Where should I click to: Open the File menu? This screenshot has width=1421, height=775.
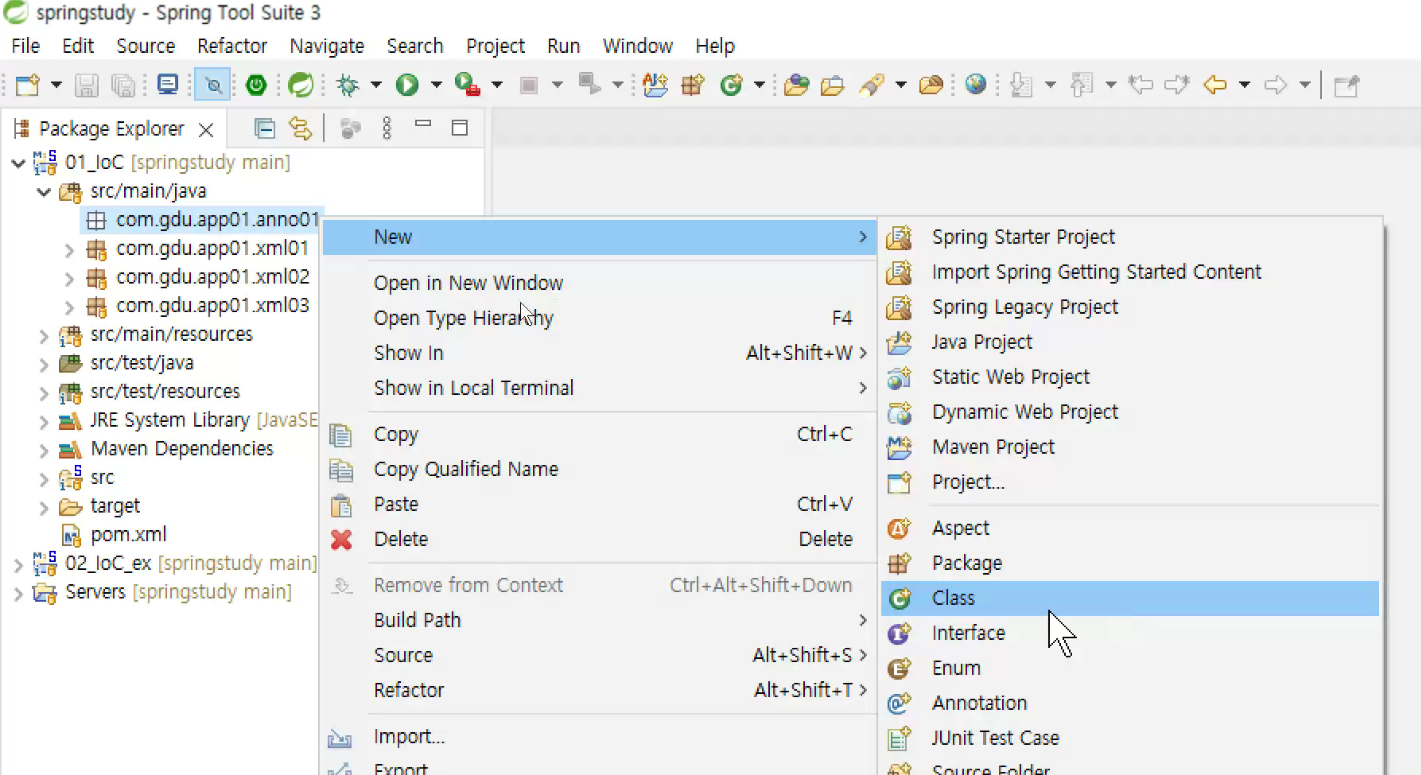26,46
